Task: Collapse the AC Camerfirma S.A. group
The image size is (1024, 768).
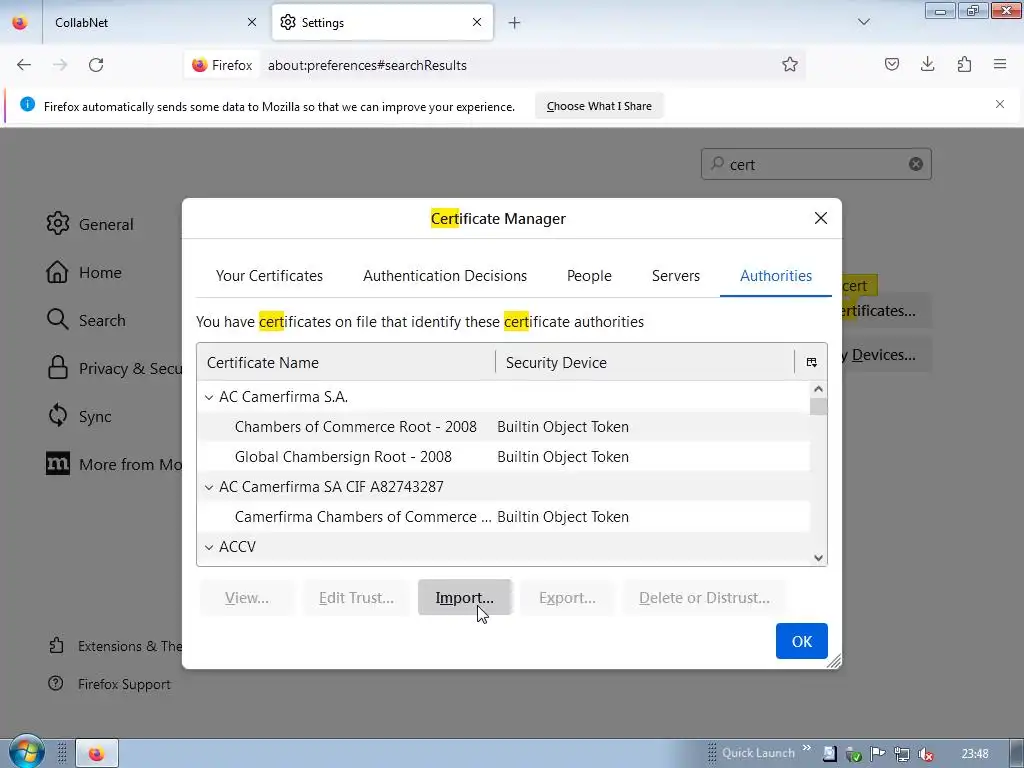Action: 209,397
